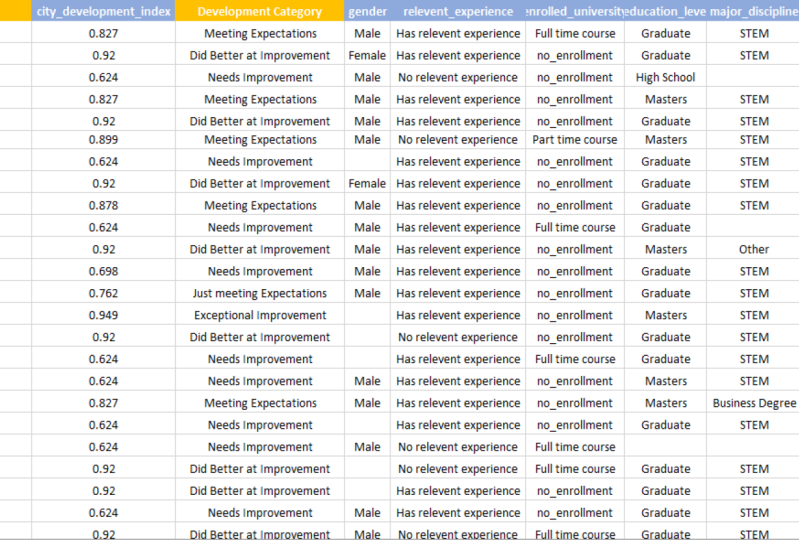The width and height of the screenshot is (799, 540).
Task: Click the major_discipline column header
Action: (x=753, y=11)
